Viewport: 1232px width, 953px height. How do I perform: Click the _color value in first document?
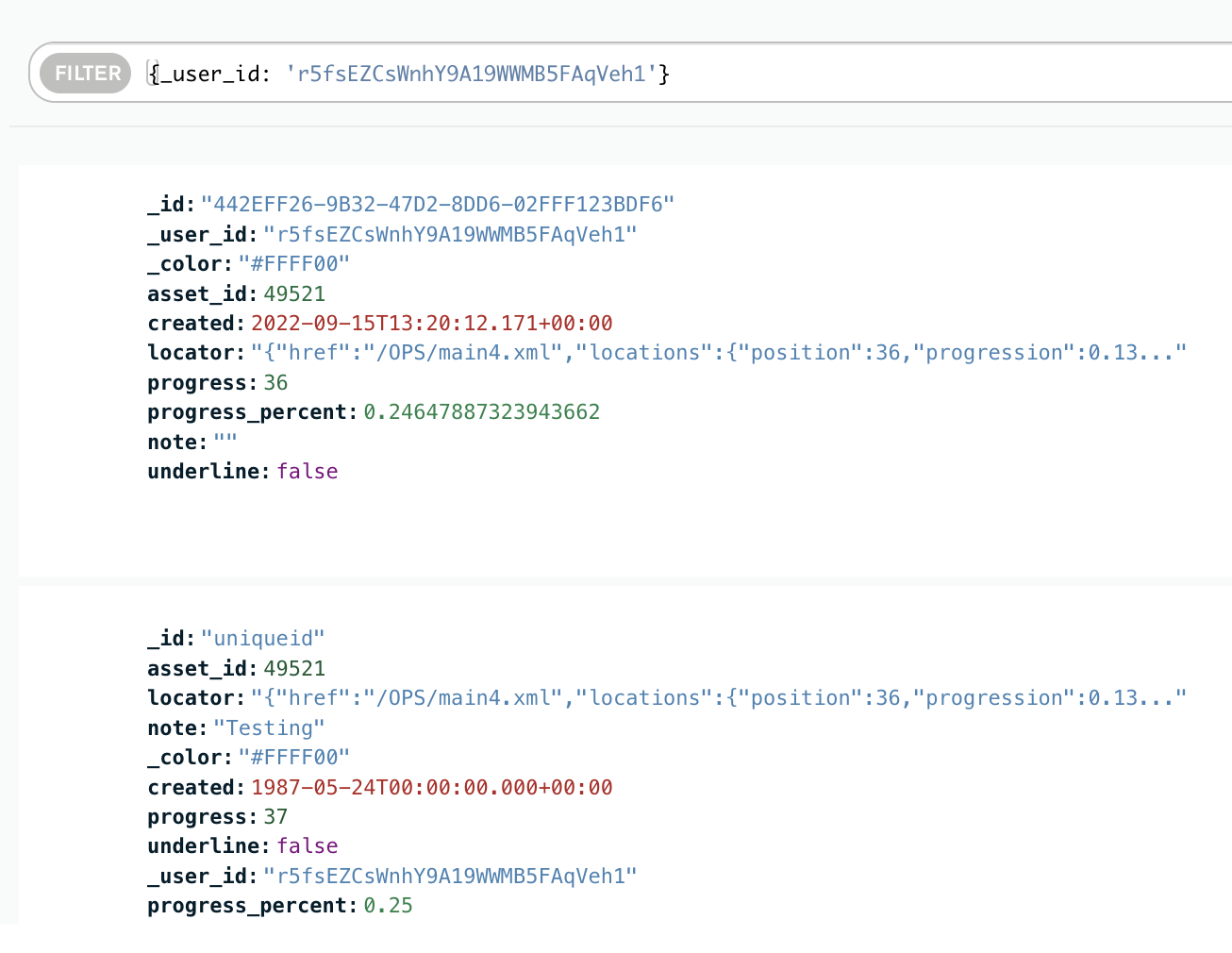coord(293,264)
